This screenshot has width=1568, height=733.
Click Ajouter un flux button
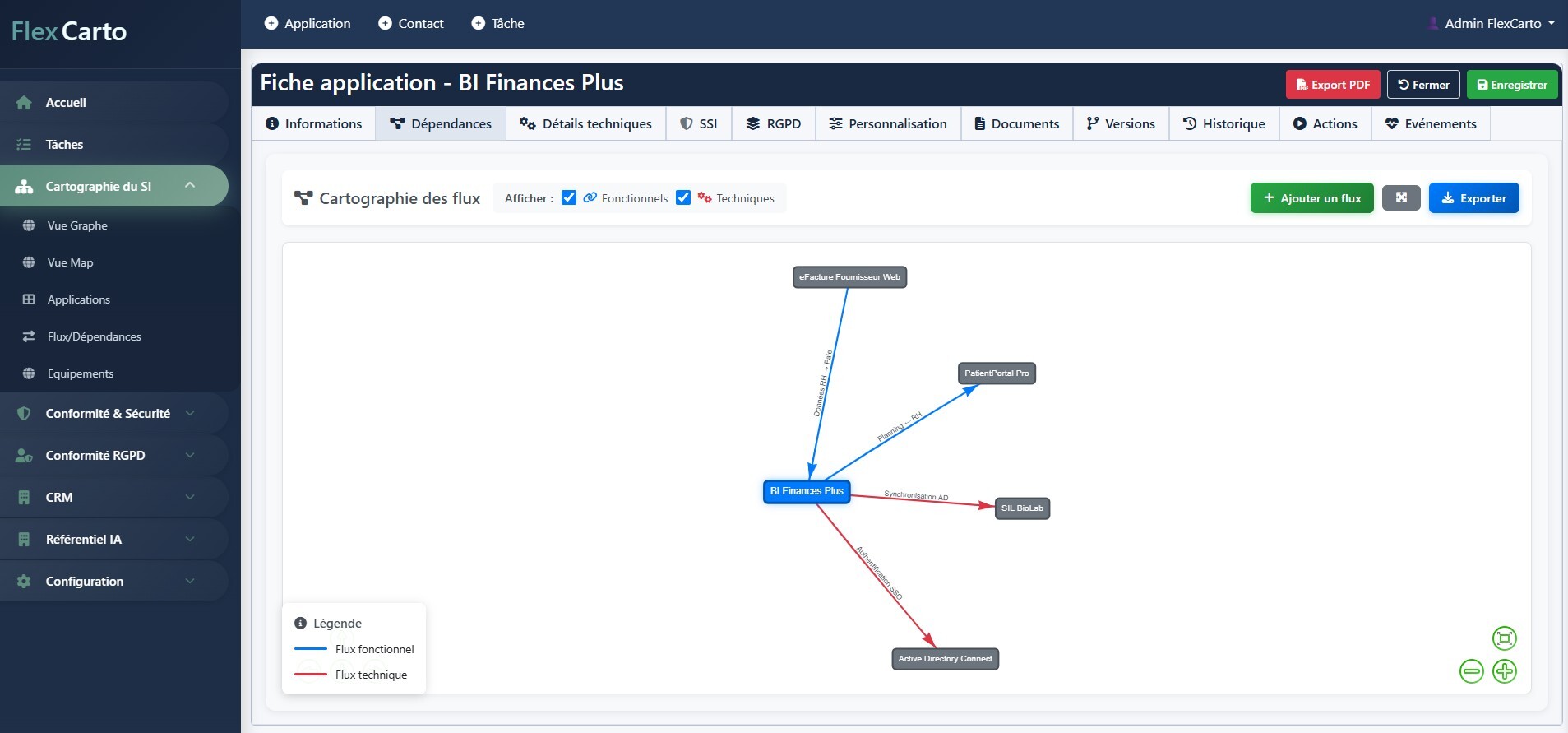click(1312, 197)
